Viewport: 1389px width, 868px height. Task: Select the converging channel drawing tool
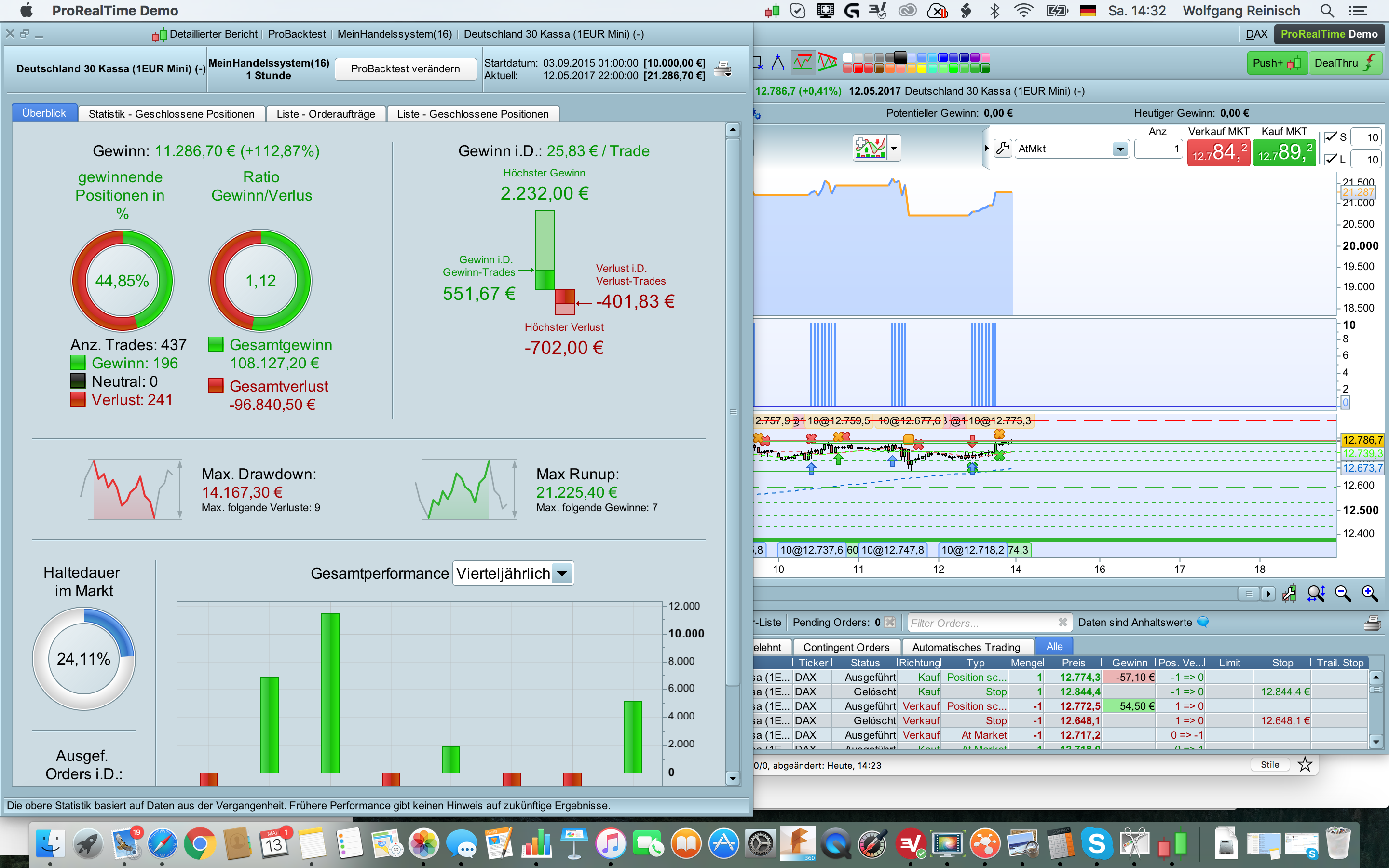click(x=827, y=62)
